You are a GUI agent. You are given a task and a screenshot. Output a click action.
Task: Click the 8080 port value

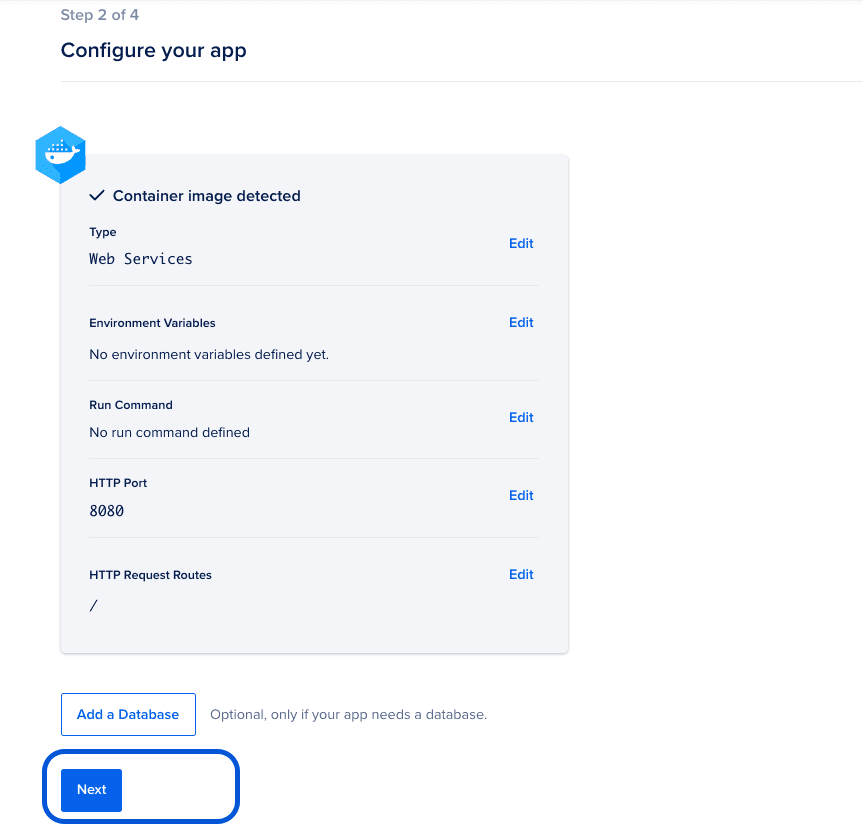click(105, 511)
